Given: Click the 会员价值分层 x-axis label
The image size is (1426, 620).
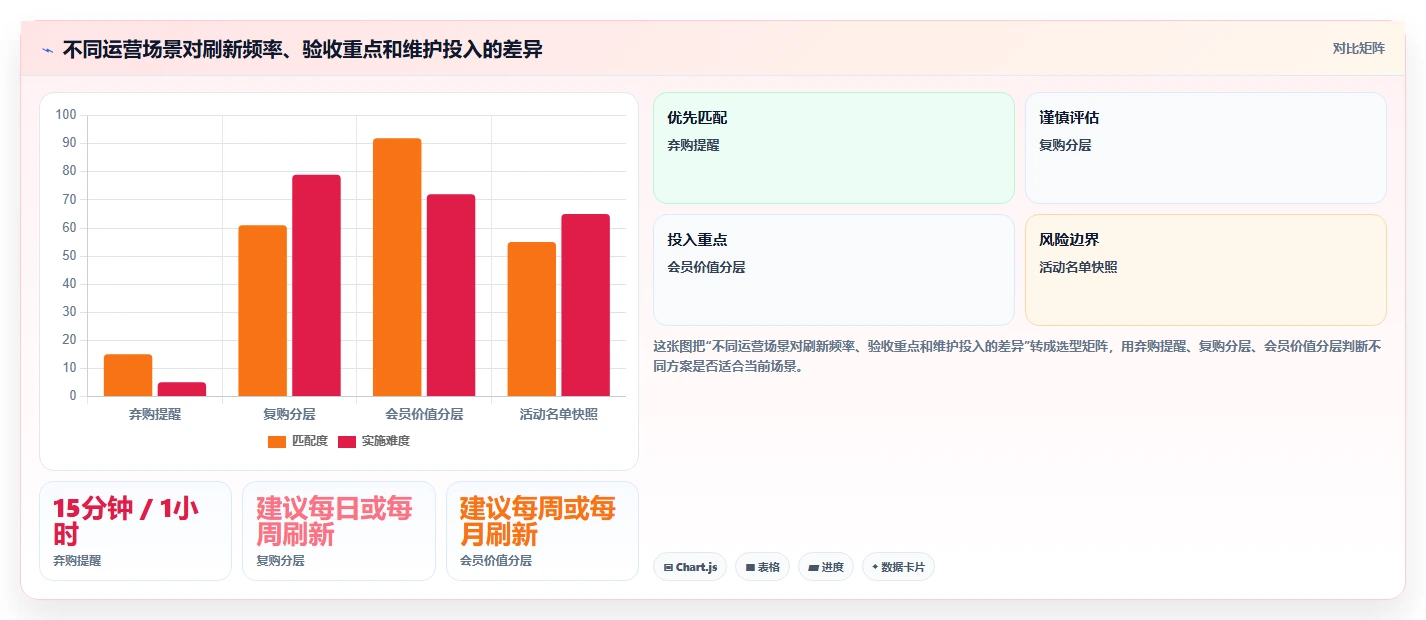Looking at the screenshot, I should tap(424, 414).
